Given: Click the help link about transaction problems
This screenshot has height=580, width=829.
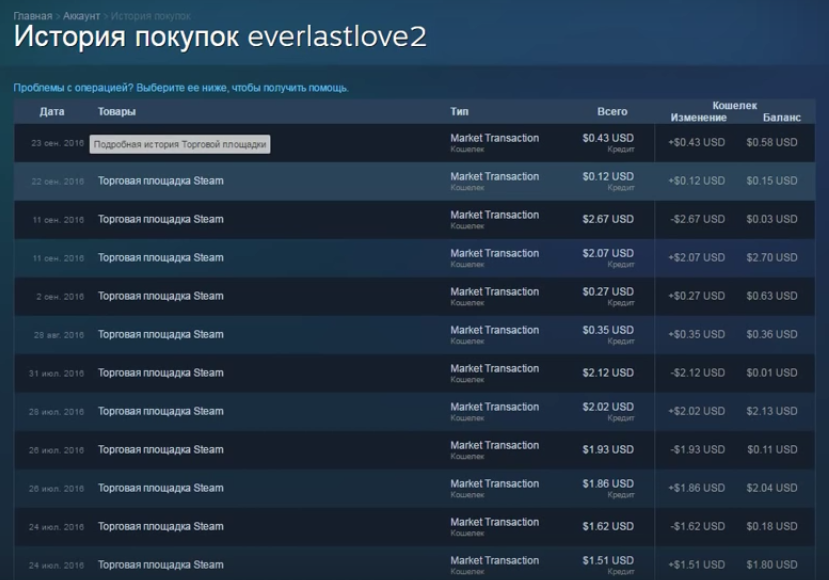Looking at the screenshot, I should click(x=181, y=88).
